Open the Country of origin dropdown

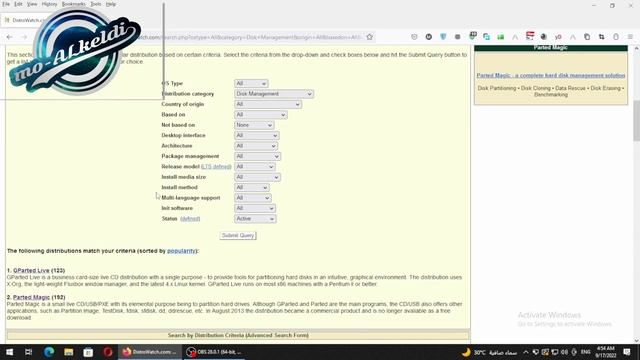268,104
